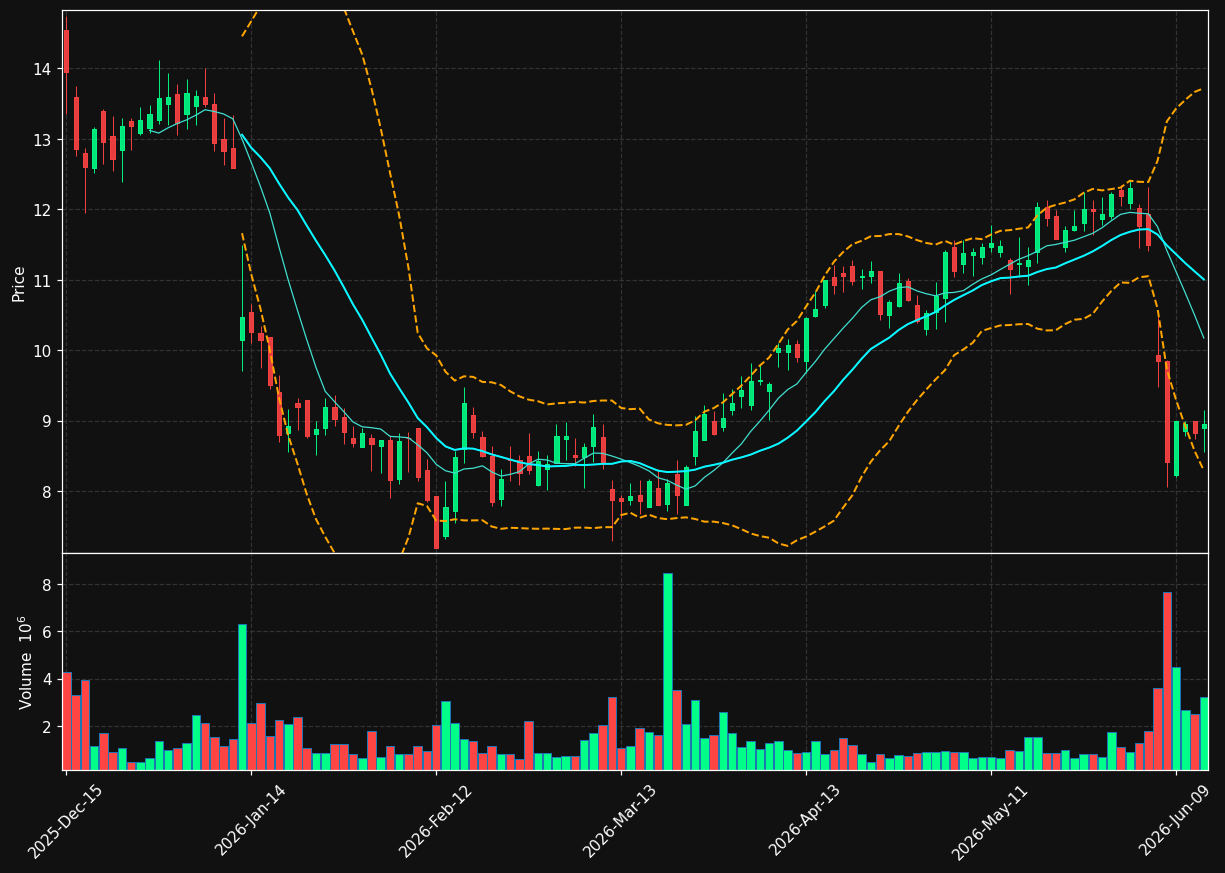Viewport: 1225px width, 873px height.
Task: Click the volume tick label 2
Action: tap(47, 727)
